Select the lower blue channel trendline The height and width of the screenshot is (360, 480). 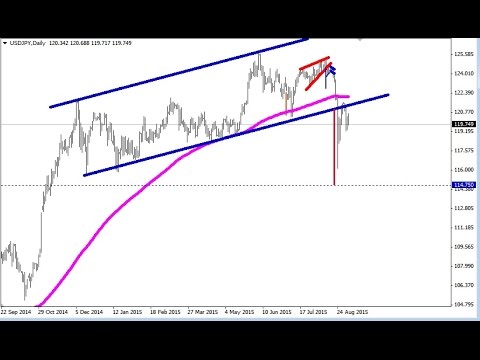[236, 135]
